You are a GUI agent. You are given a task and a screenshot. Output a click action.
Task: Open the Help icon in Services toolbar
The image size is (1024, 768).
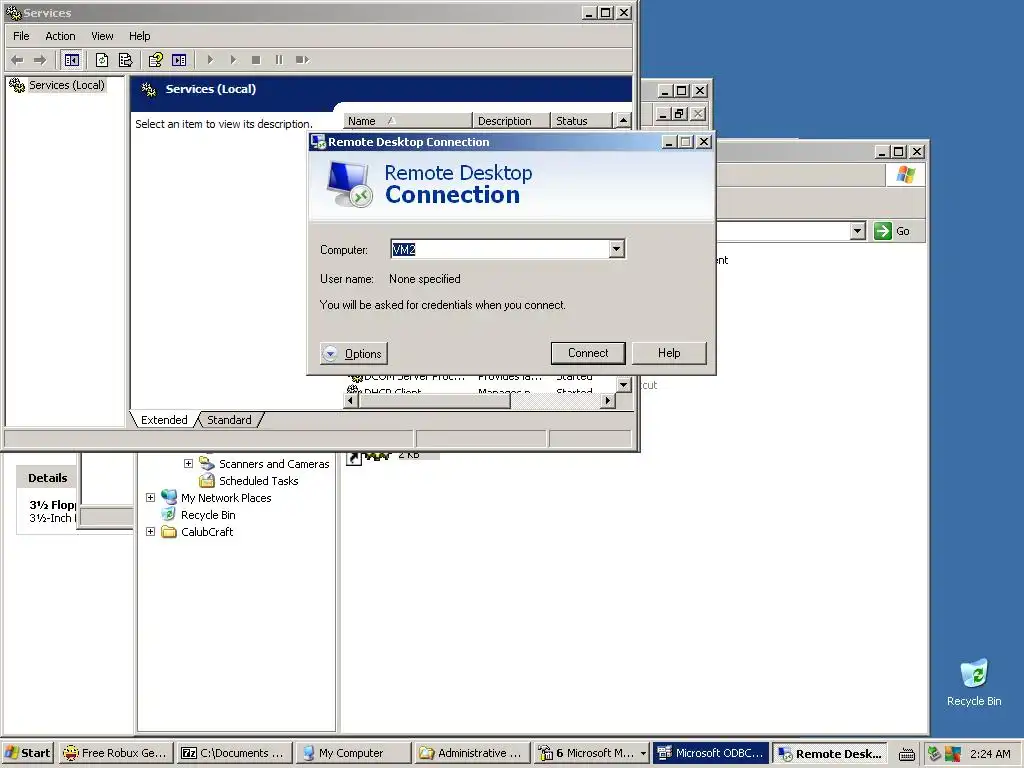click(155, 60)
